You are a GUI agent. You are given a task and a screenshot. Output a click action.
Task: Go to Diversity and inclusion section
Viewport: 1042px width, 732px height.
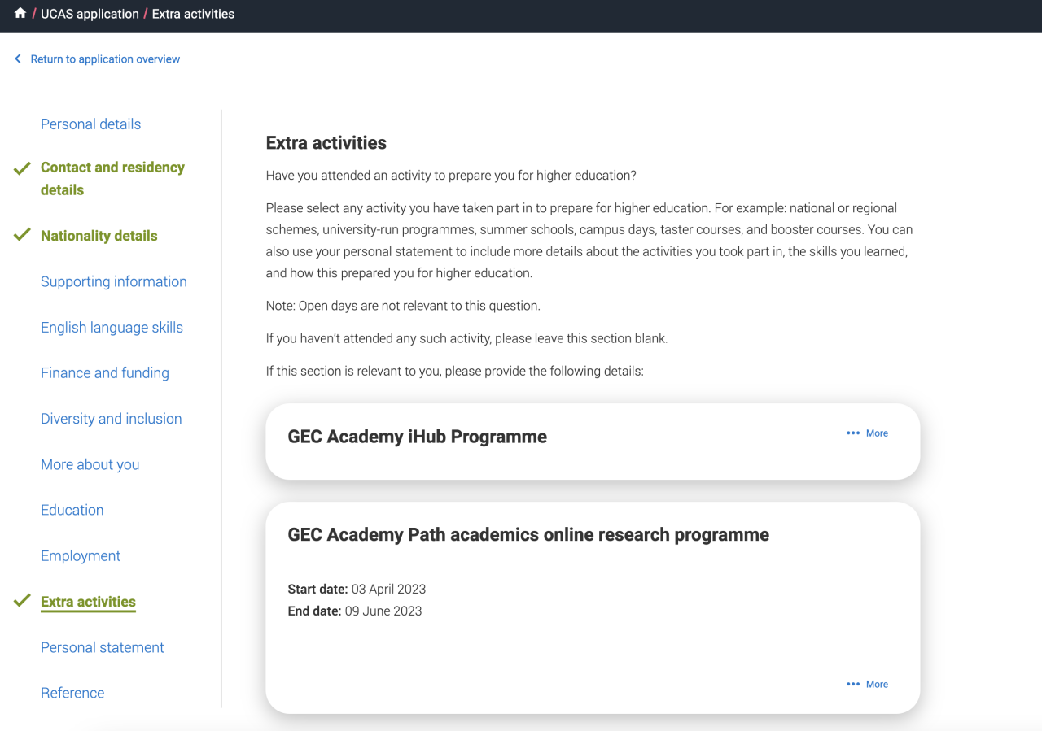(x=112, y=419)
